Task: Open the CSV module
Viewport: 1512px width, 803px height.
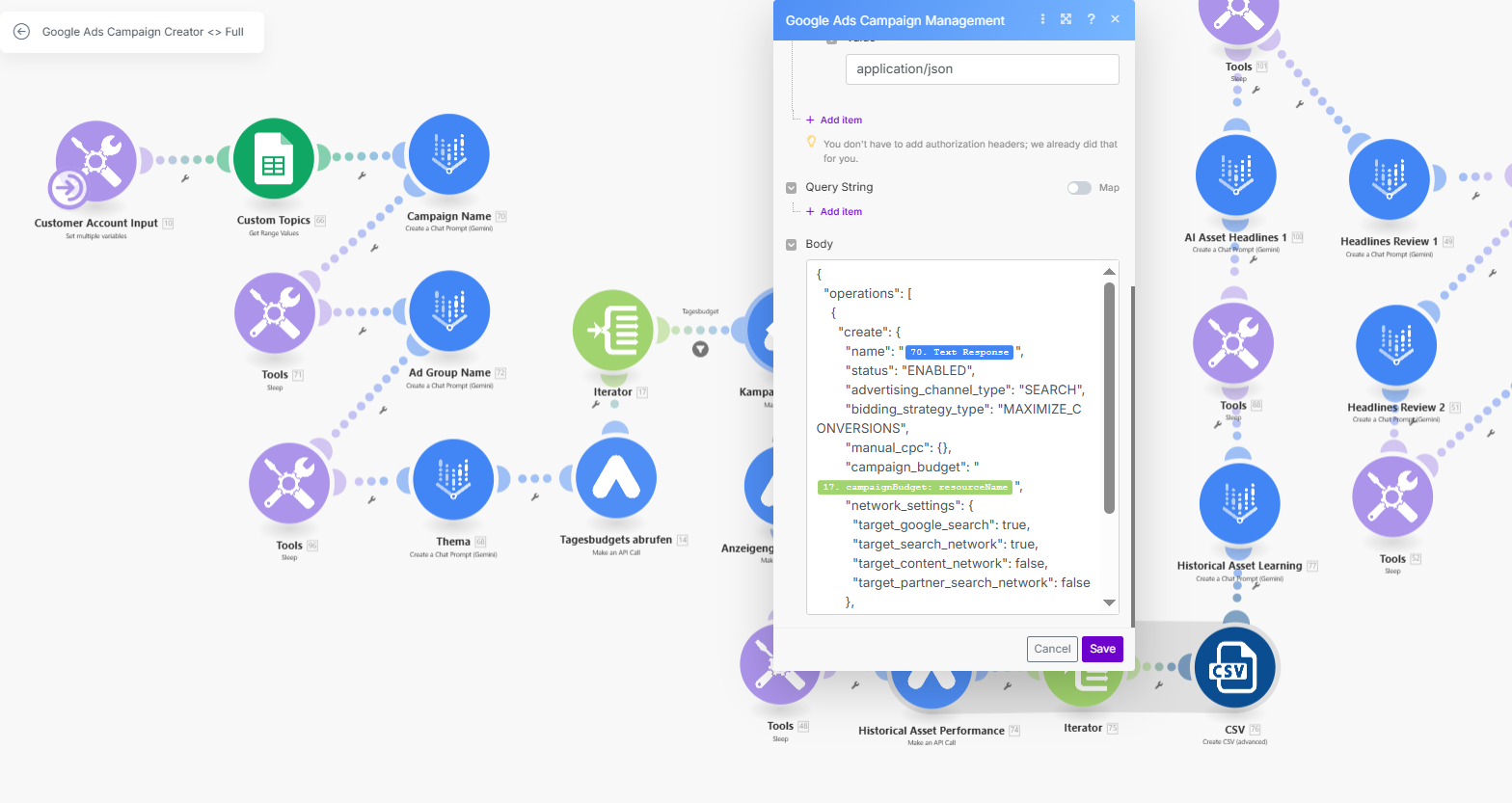Action: pos(1235,667)
